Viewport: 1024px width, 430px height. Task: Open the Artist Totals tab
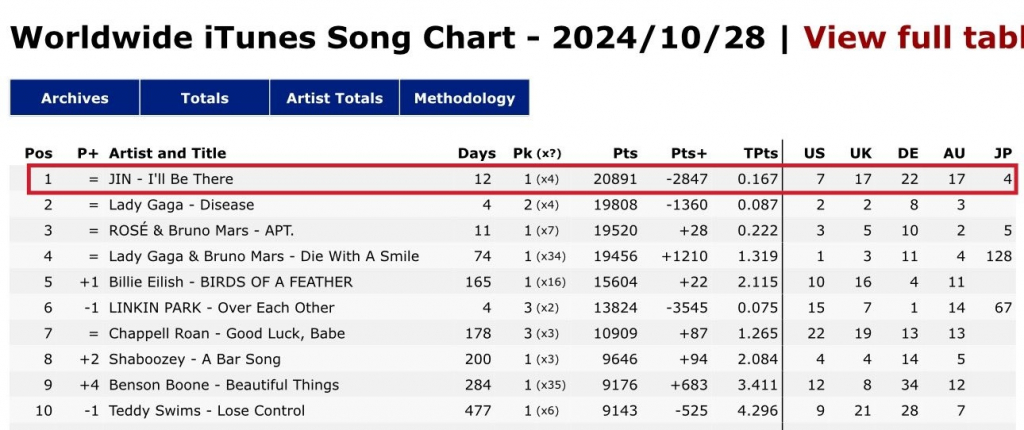pyautogui.click(x=334, y=98)
